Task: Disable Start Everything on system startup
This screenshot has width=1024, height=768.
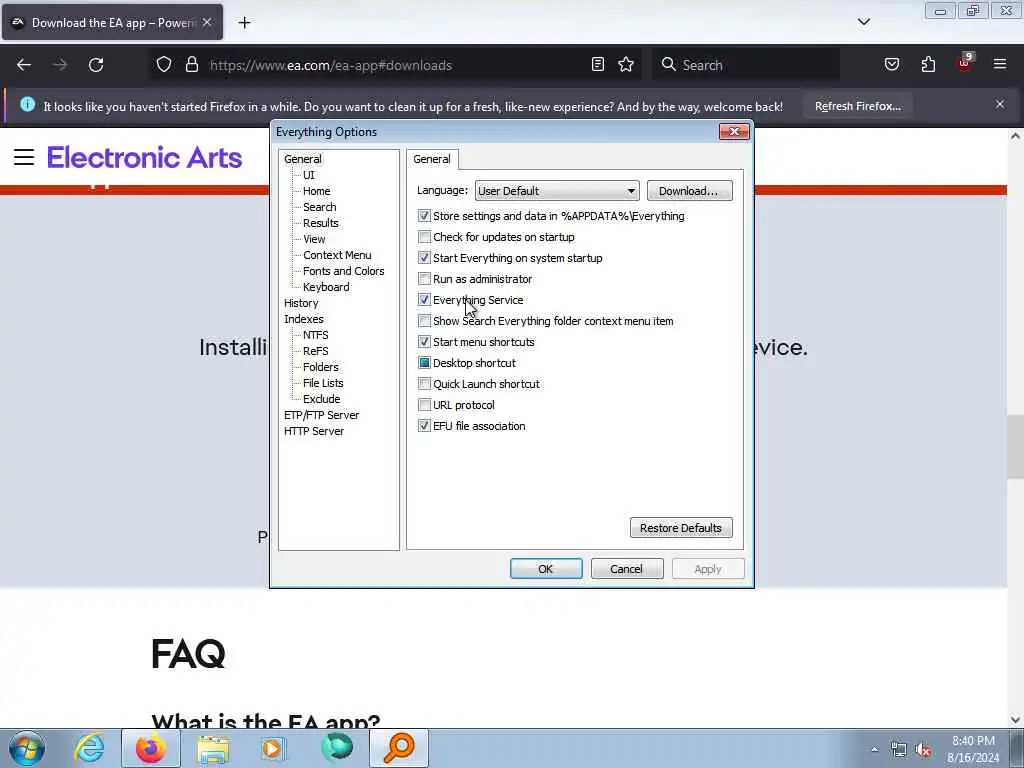Action: tap(424, 258)
